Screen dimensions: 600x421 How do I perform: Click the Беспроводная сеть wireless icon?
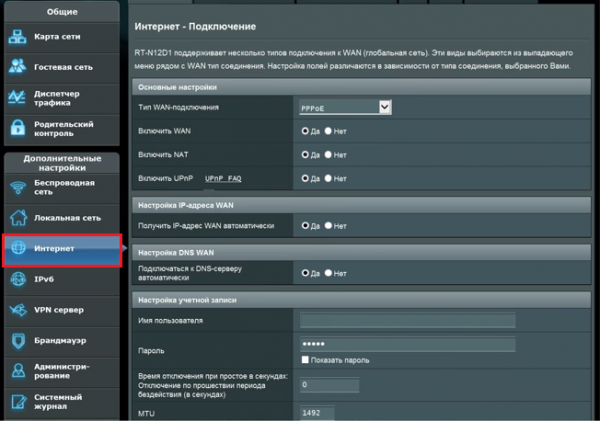[x=19, y=188]
